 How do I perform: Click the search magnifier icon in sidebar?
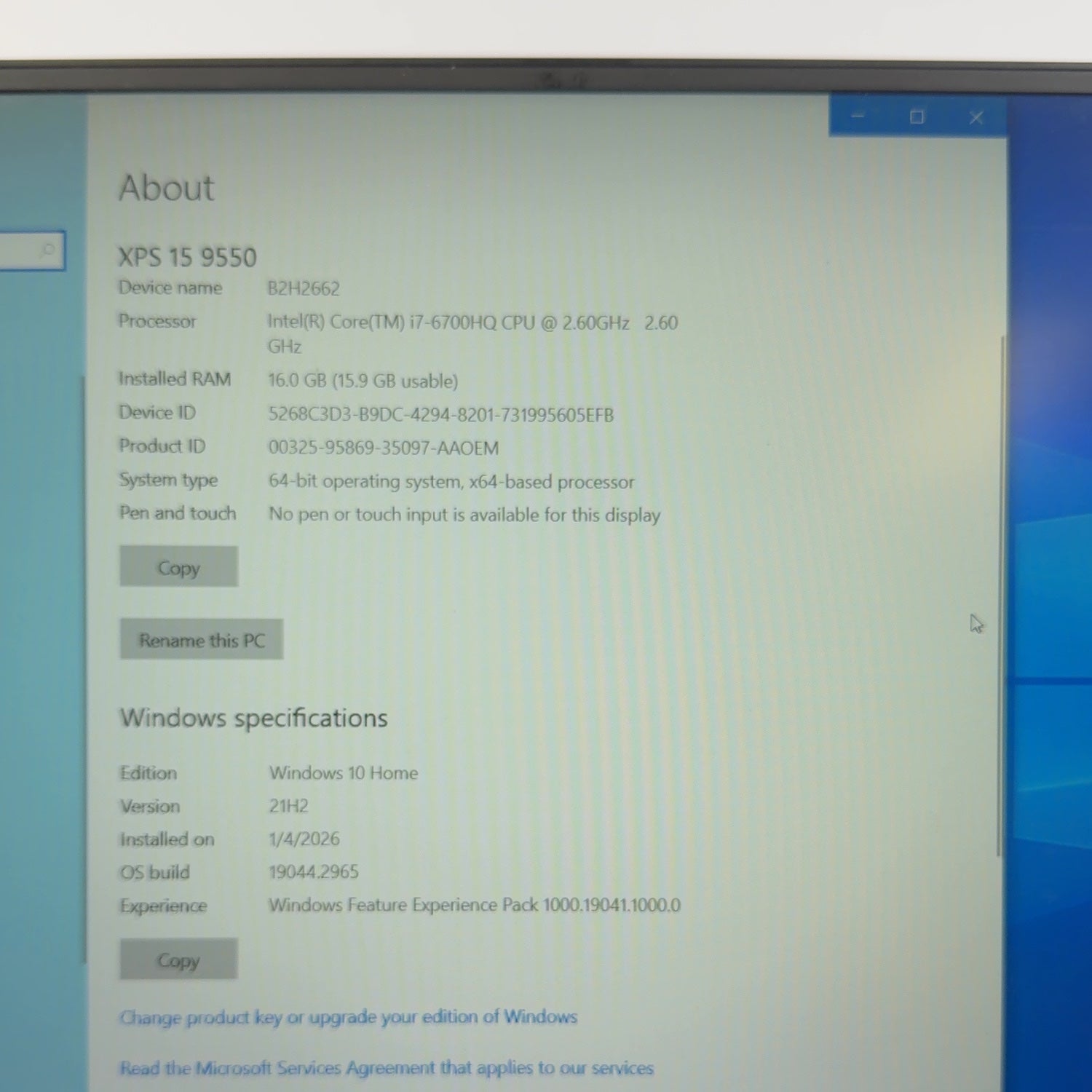47,251
